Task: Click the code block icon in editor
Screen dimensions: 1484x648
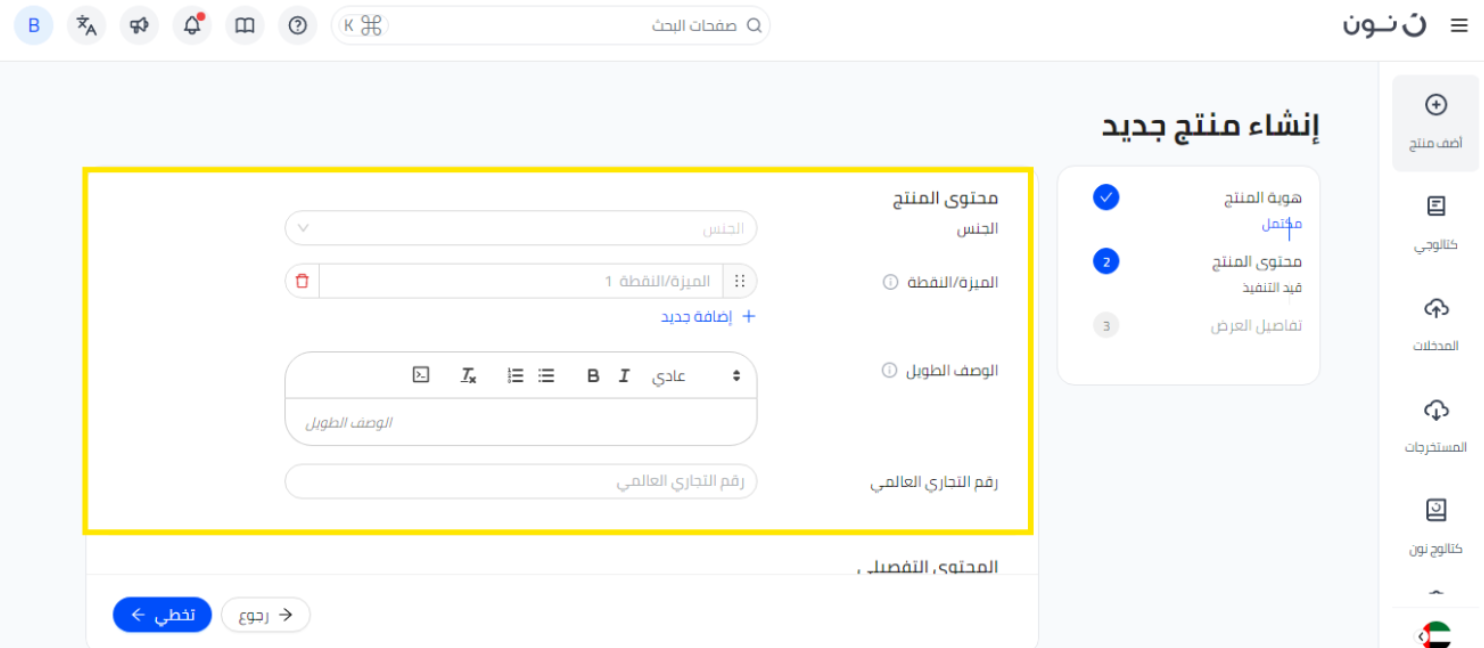Action: click(x=421, y=375)
